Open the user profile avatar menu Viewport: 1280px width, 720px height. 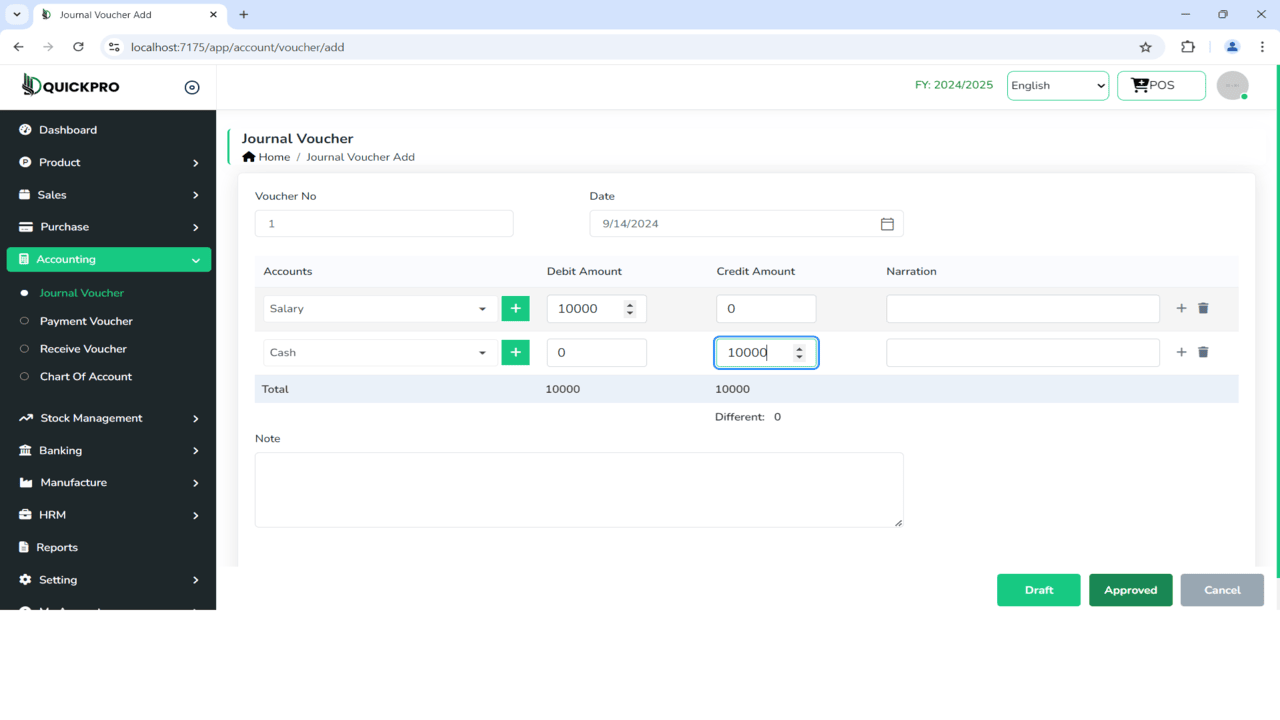1232,85
